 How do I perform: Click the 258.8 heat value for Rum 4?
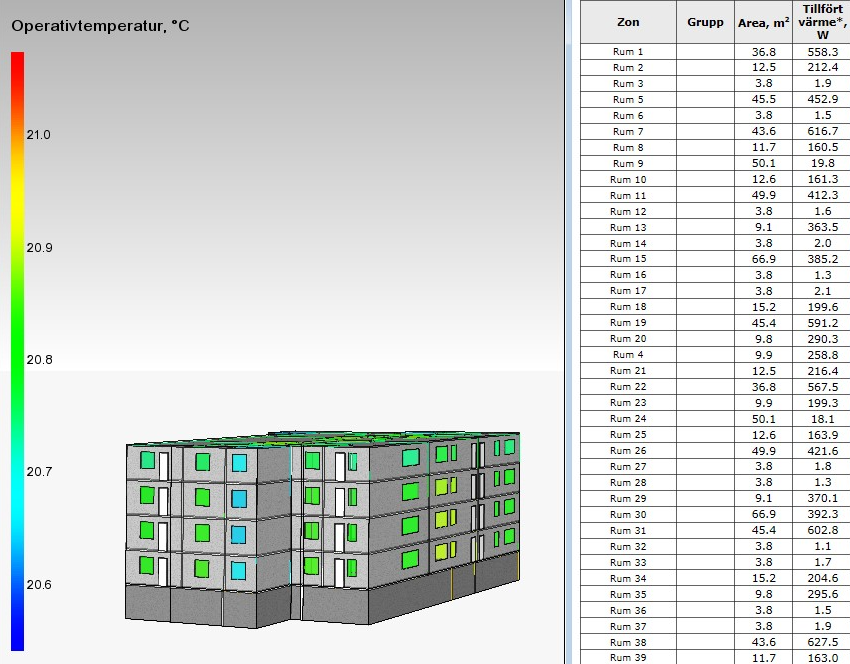pyautogui.click(x=822, y=355)
